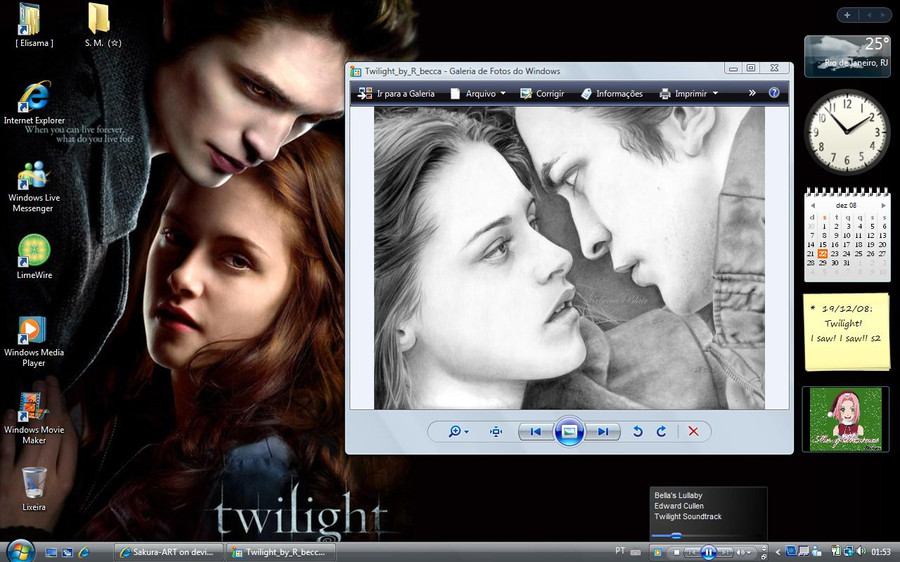The width and height of the screenshot is (900, 562).
Task: Click video/visualization toggle above restore icon
Action: [764, 548]
